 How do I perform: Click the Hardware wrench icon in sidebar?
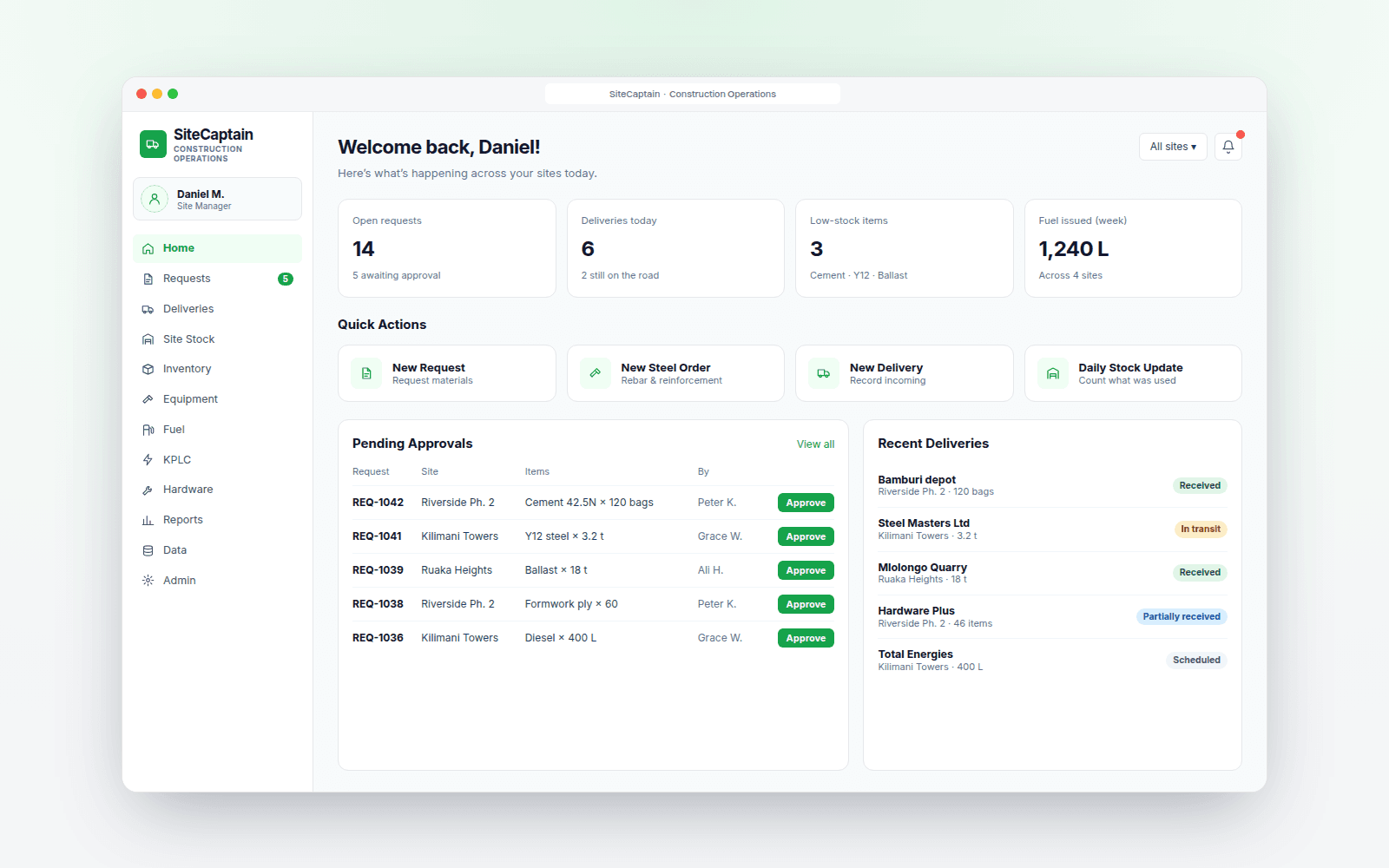click(148, 490)
